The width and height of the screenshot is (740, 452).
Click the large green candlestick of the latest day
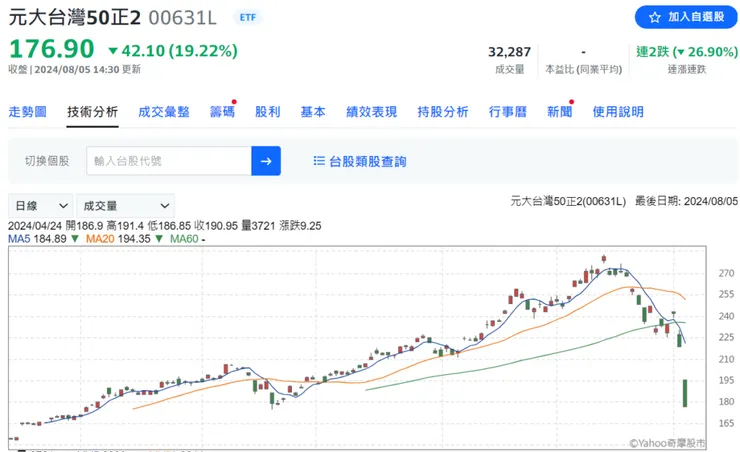click(685, 393)
